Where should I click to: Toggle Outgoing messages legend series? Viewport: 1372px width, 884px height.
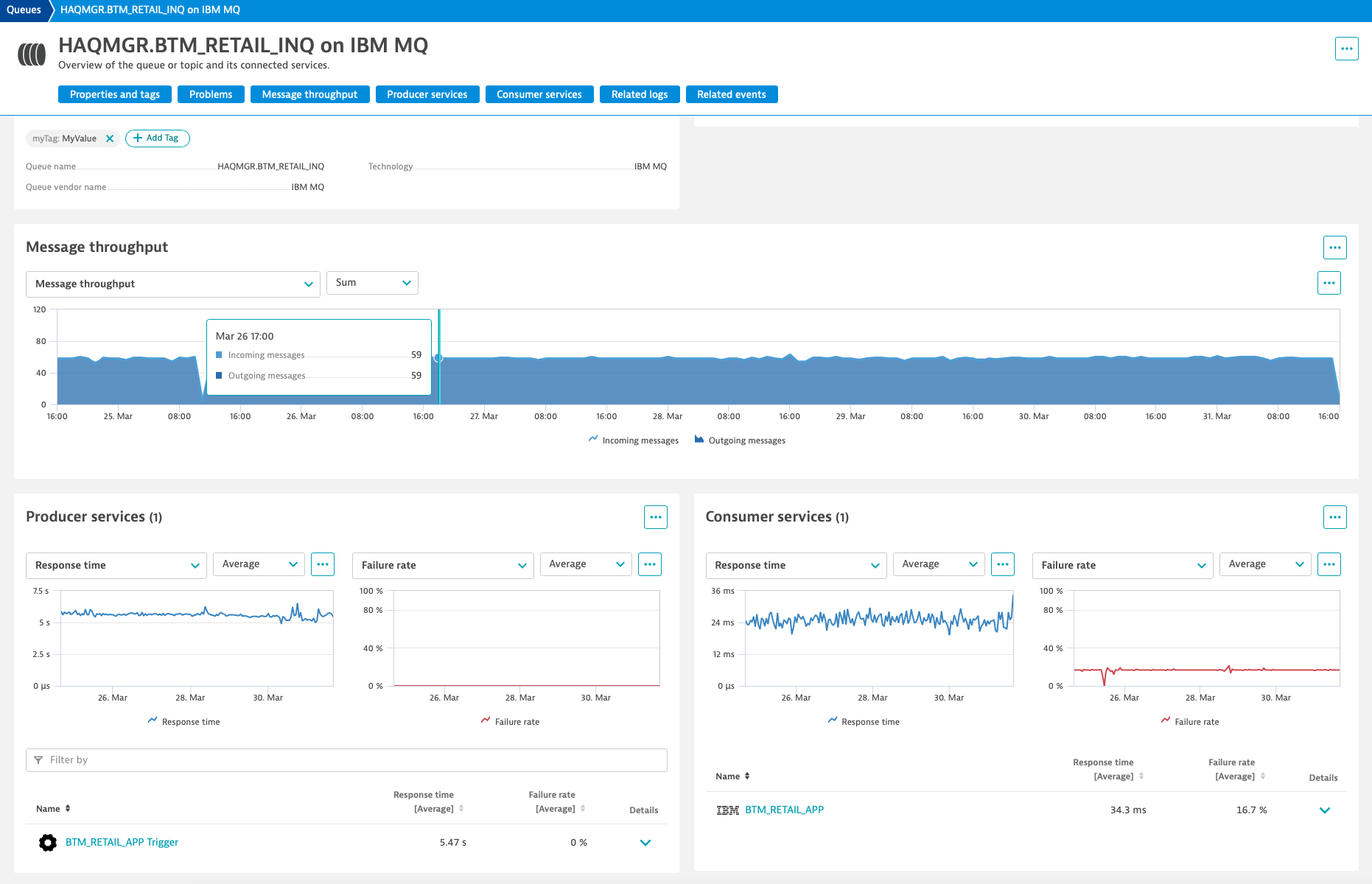coord(740,441)
